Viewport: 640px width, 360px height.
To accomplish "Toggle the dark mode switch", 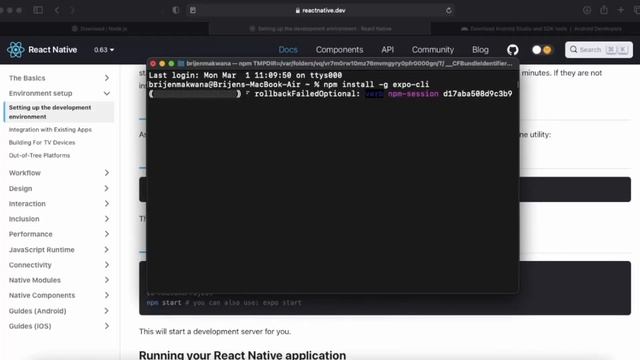I will [x=542, y=50].
